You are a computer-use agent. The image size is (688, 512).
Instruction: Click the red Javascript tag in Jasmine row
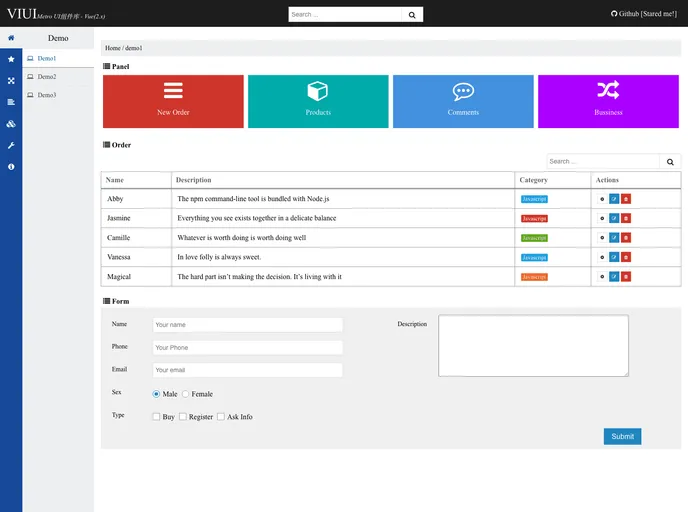(x=534, y=218)
